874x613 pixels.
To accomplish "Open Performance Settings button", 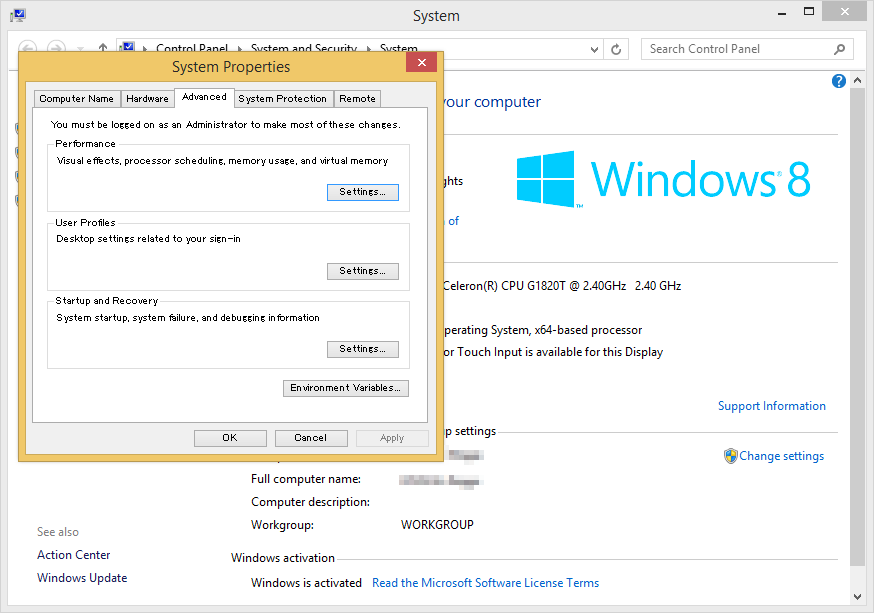I will [363, 192].
